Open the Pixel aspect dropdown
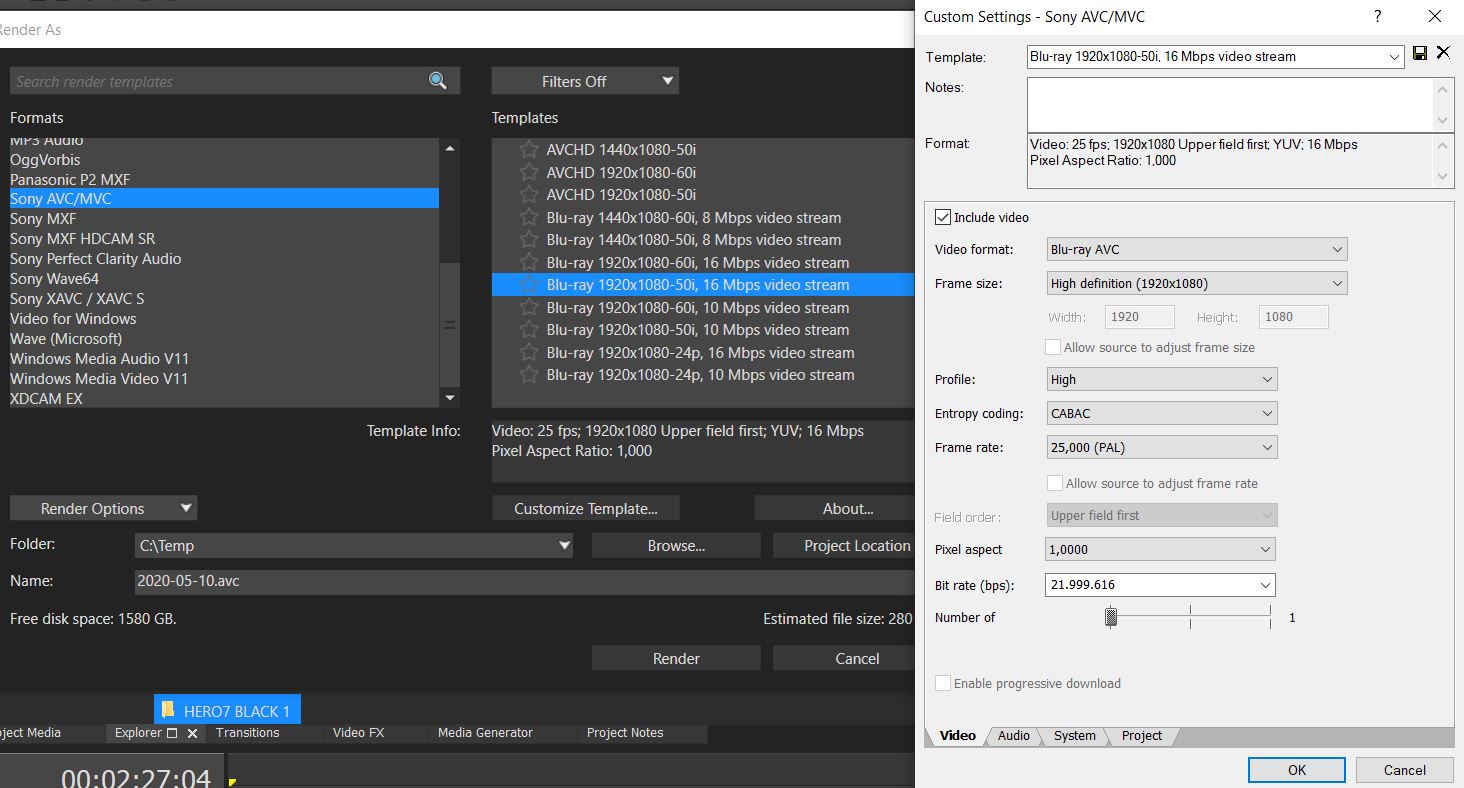The width and height of the screenshot is (1464, 788). click(1160, 549)
